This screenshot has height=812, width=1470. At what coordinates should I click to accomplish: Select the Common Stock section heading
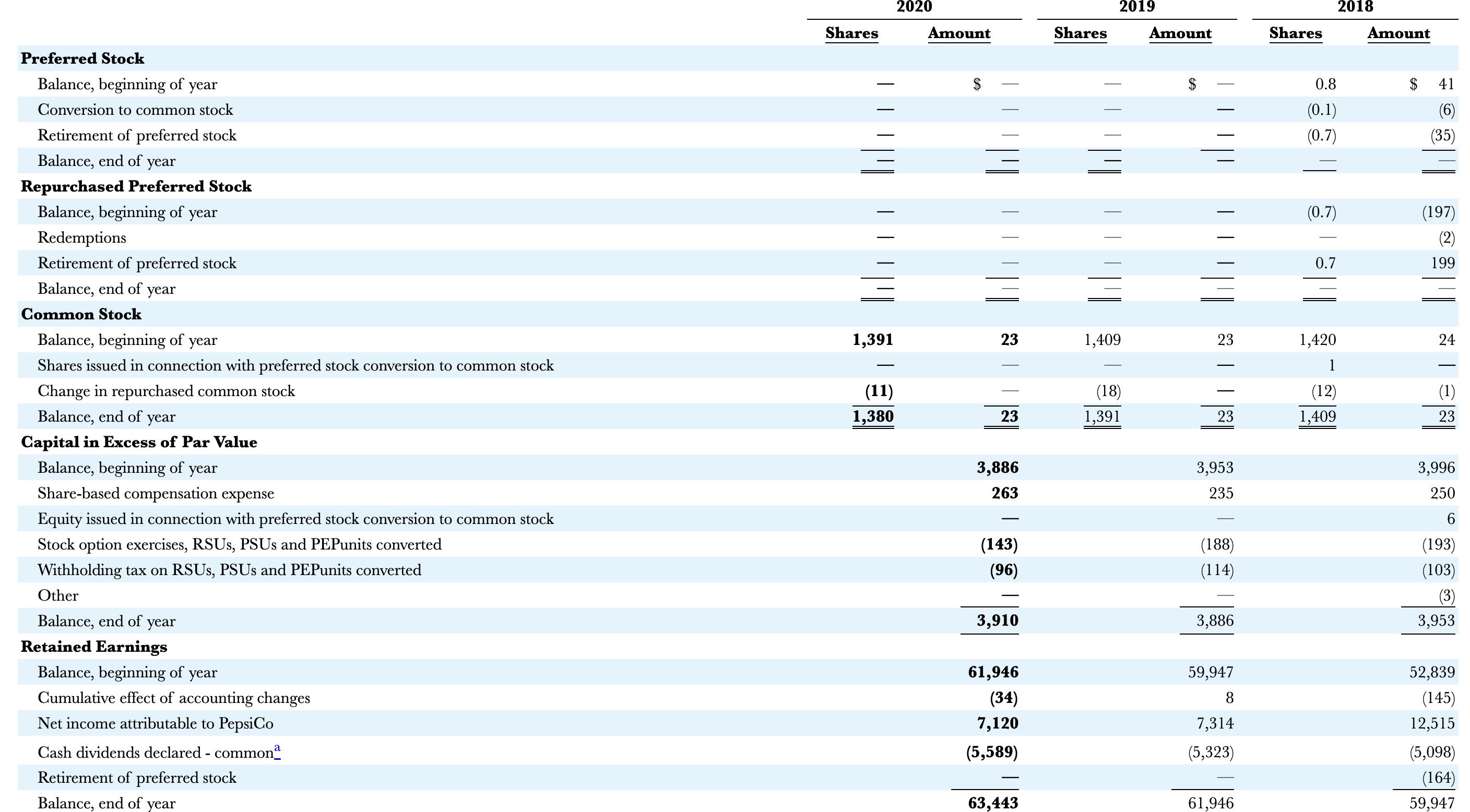[x=80, y=314]
